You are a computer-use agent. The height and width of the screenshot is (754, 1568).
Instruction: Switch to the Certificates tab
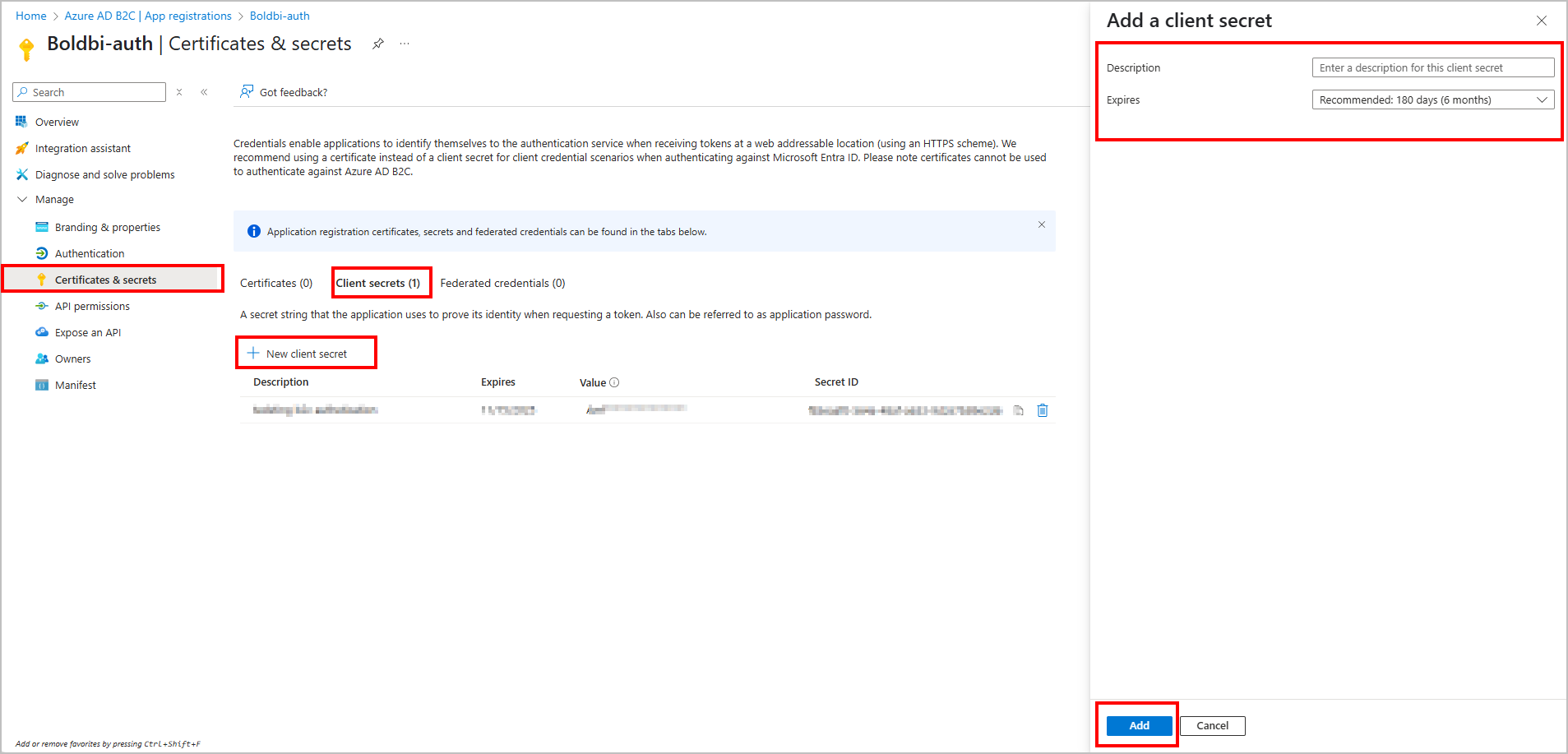pos(275,283)
